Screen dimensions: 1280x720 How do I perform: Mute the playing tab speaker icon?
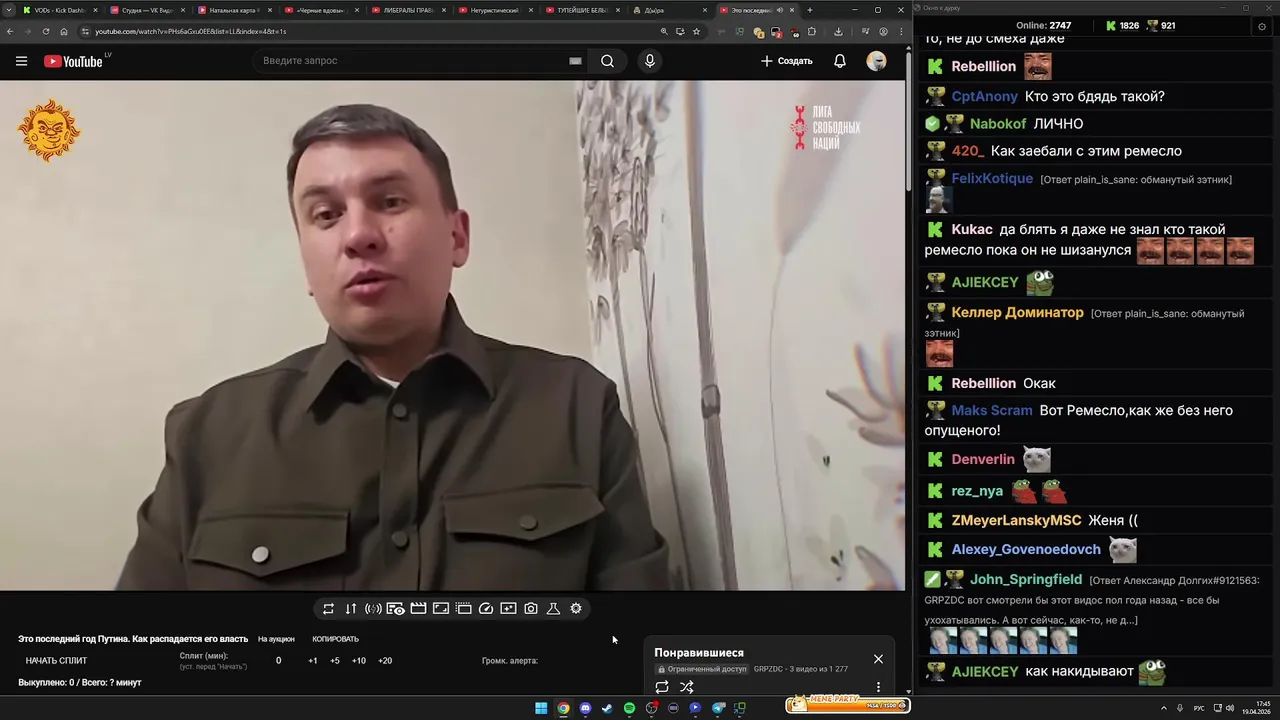click(x=780, y=10)
